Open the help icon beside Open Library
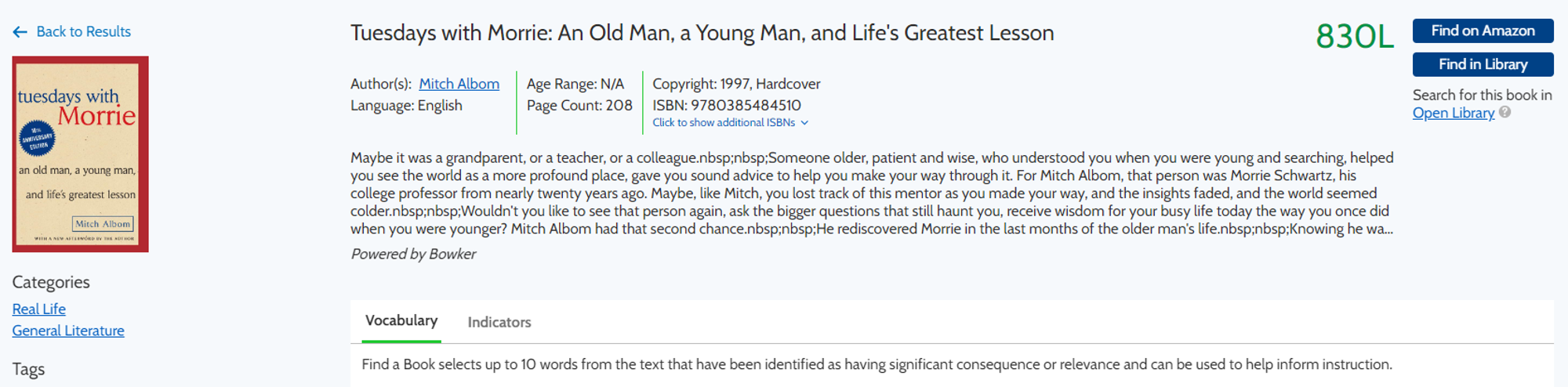 click(x=1504, y=112)
